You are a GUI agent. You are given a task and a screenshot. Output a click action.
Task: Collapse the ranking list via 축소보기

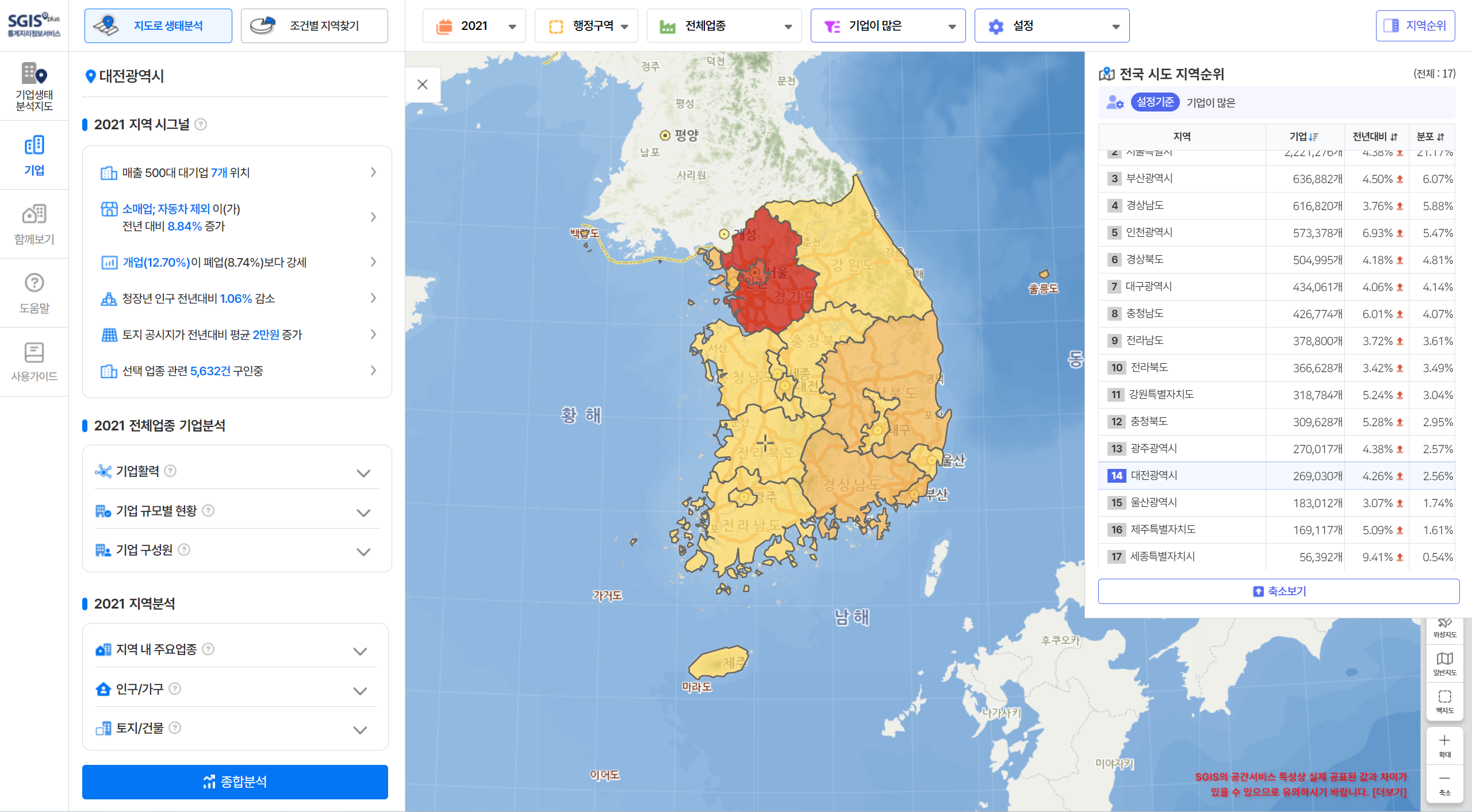tap(1279, 591)
